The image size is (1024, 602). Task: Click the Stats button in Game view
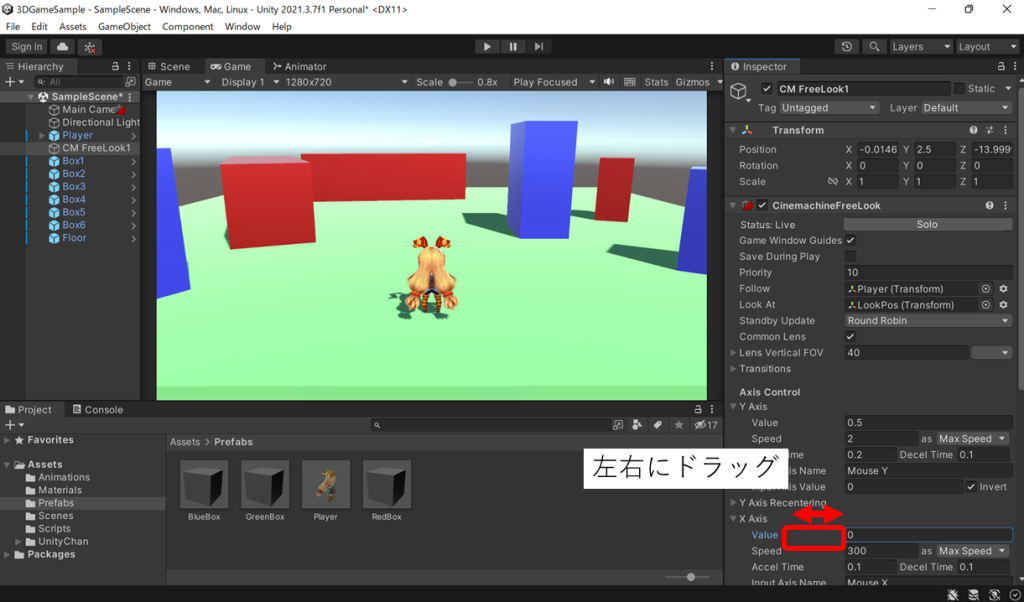[656, 81]
